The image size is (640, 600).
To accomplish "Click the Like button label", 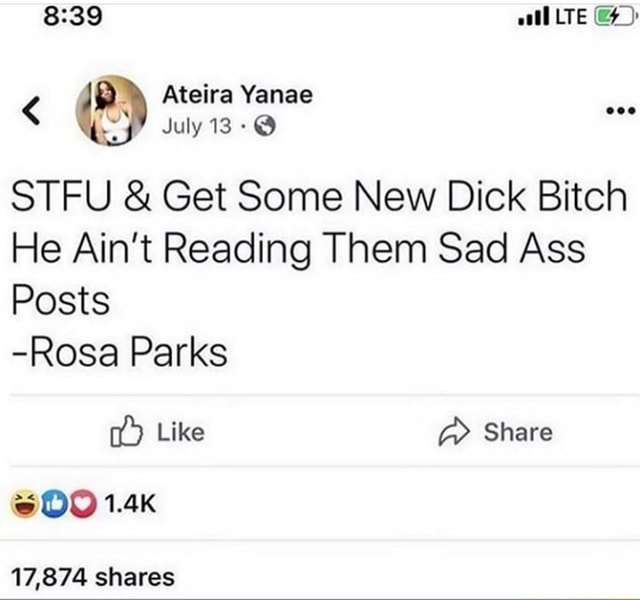I will pyautogui.click(x=181, y=432).
